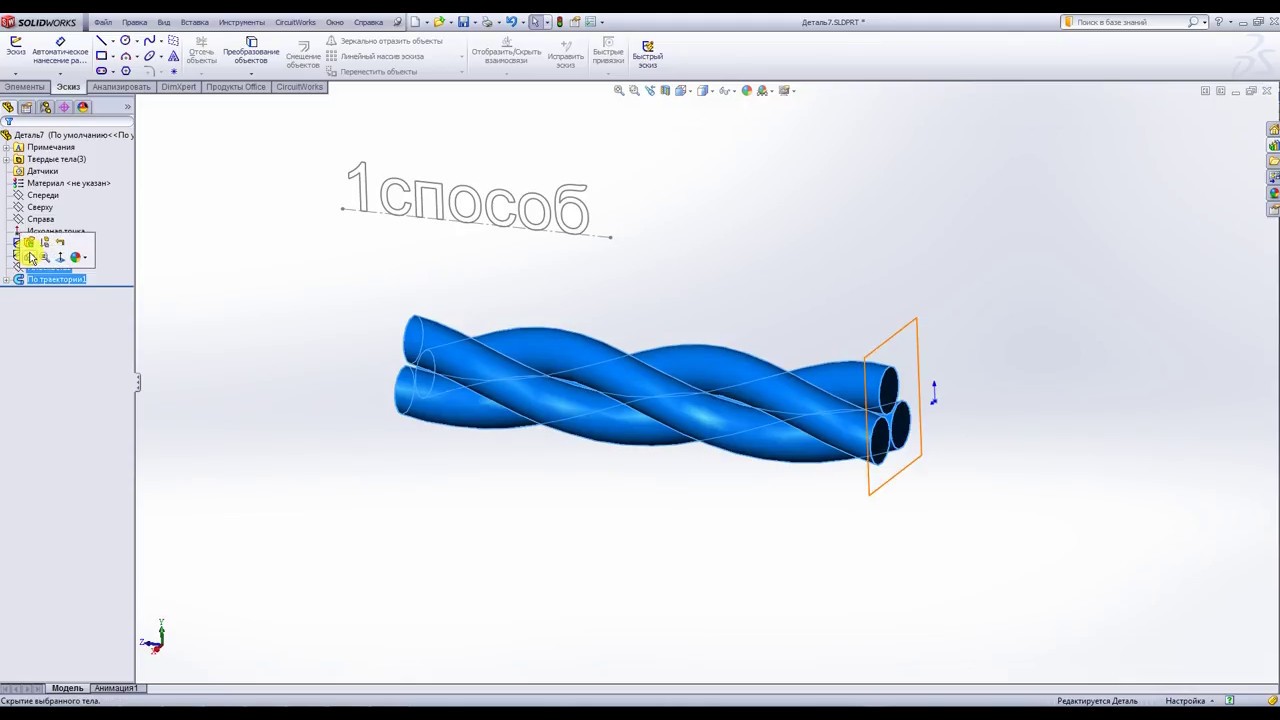Click Линейный массив эскиза button

(x=375, y=56)
